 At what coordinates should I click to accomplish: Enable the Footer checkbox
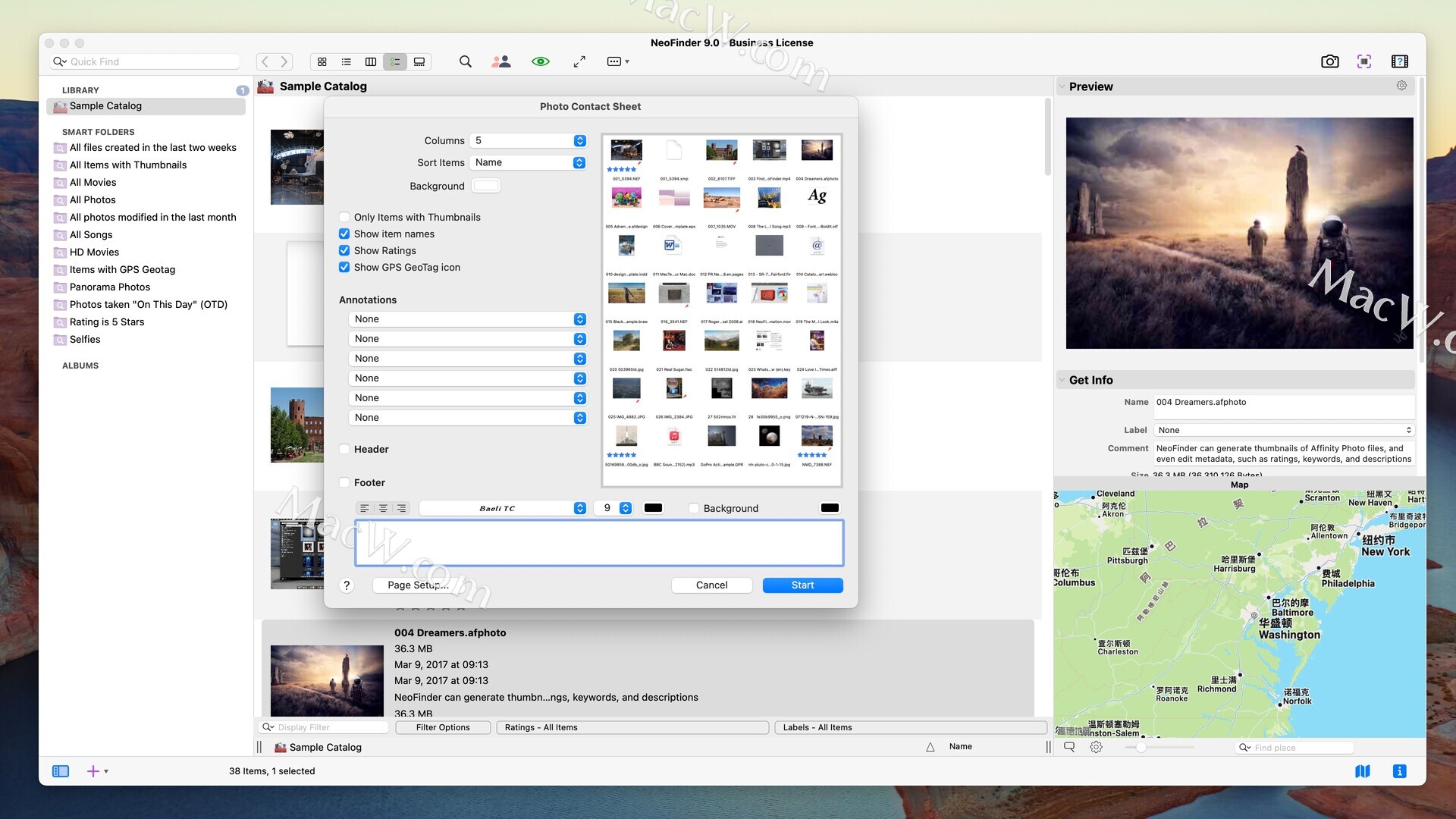pyautogui.click(x=344, y=482)
